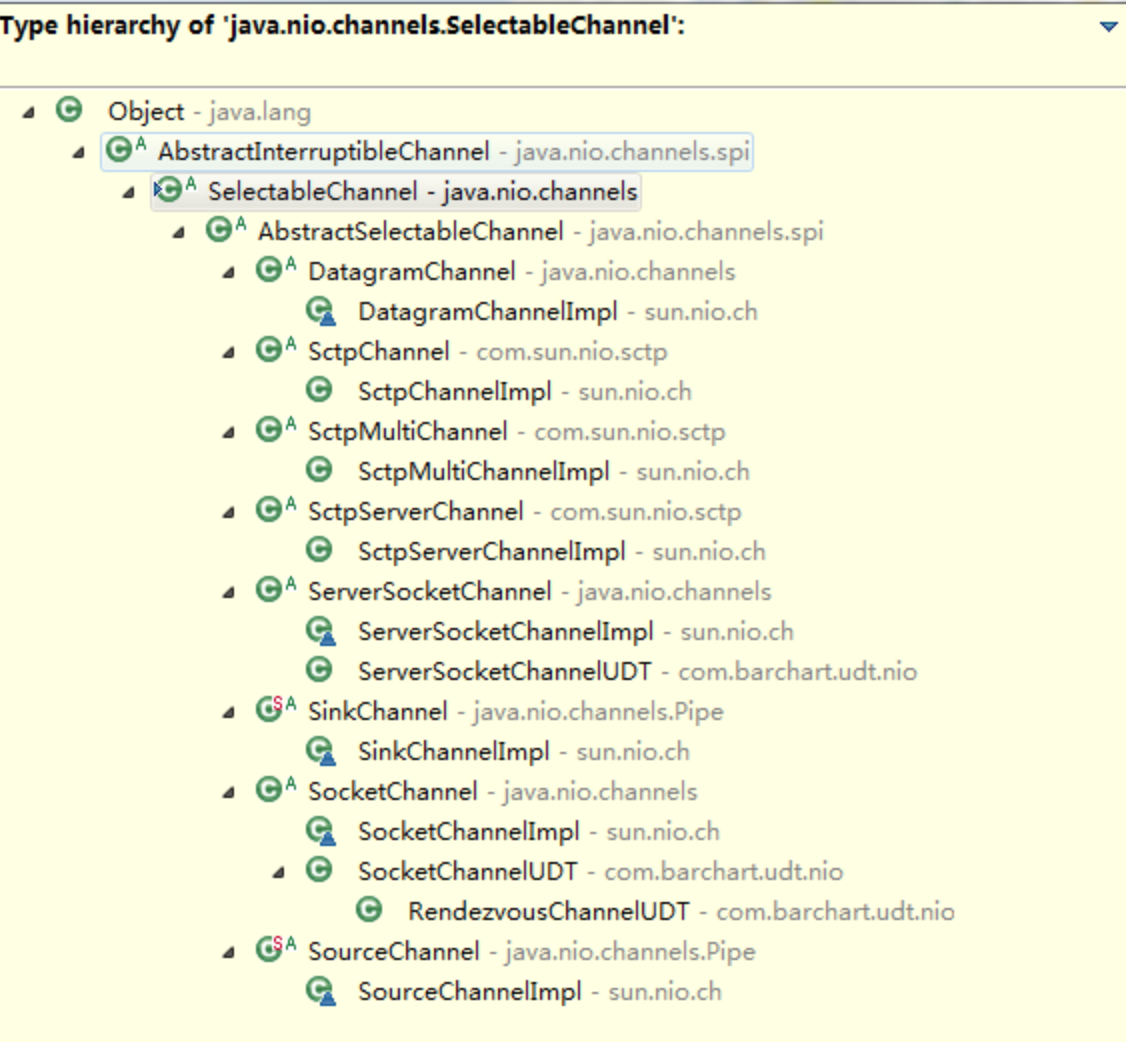This screenshot has height=1042, width=1126.
Task: Select SinkChannelImpl class entry
Action: tap(453, 752)
